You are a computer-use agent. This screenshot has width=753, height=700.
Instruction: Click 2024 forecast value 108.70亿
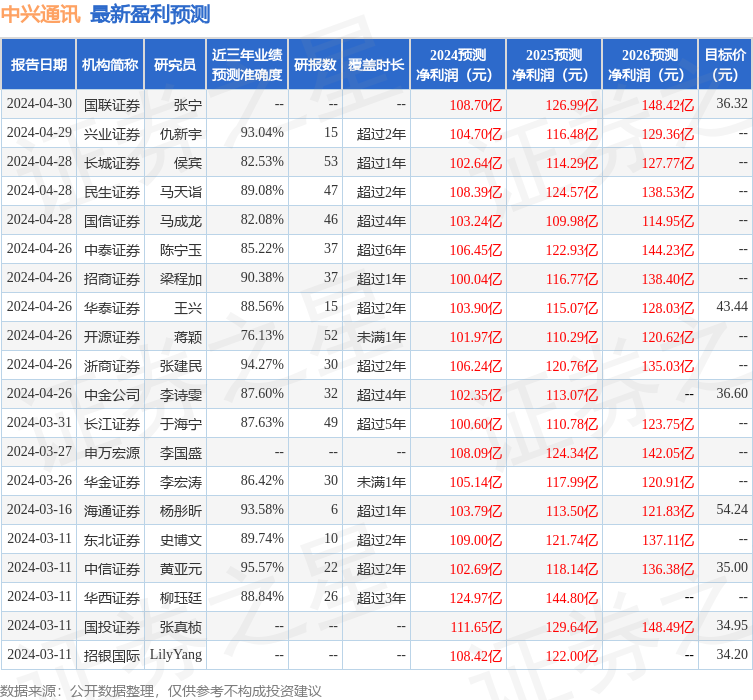click(x=475, y=105)
